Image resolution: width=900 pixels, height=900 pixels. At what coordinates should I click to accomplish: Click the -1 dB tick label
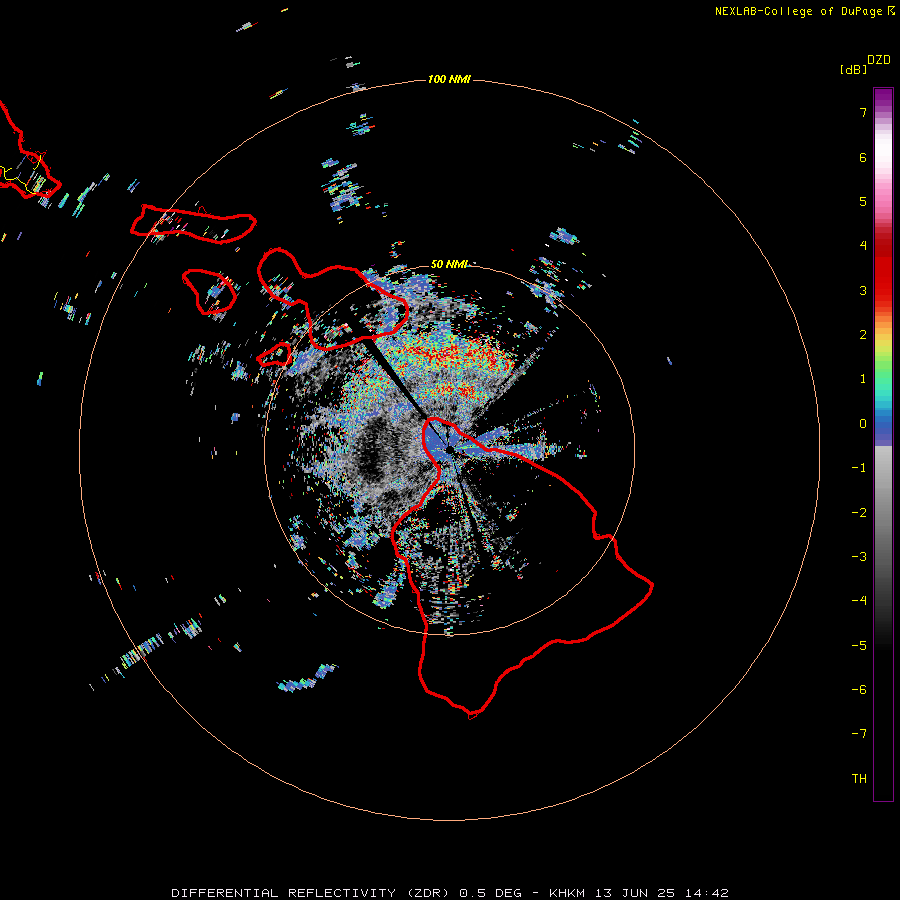859,468
